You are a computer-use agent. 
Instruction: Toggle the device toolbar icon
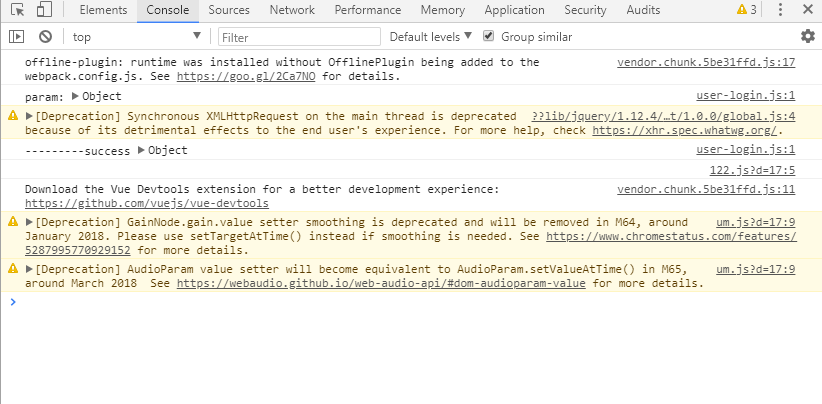coord(44,10)
